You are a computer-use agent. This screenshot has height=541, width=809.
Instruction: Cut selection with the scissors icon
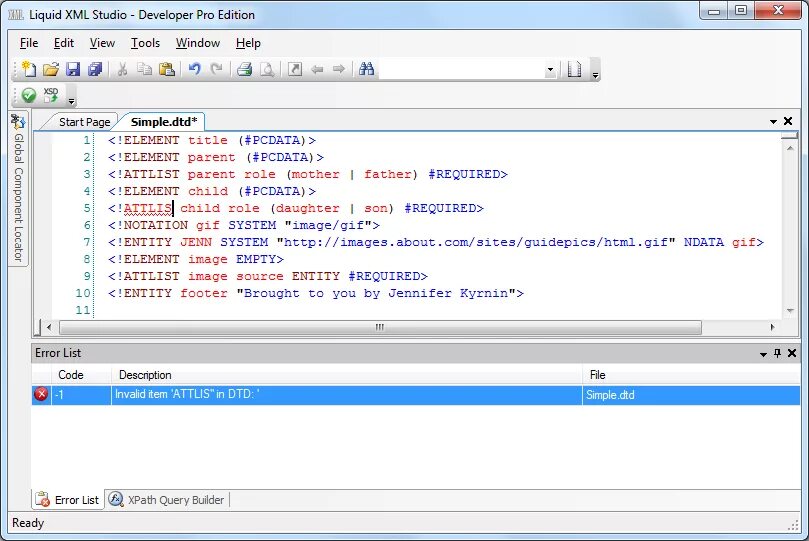pyautogui.click(x=122, y=69)
